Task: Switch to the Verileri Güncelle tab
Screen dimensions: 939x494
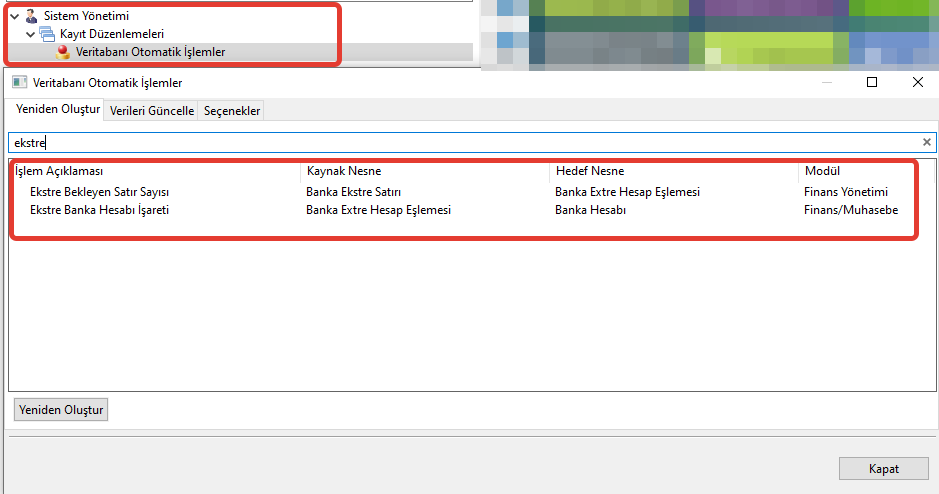Action: 151,111
